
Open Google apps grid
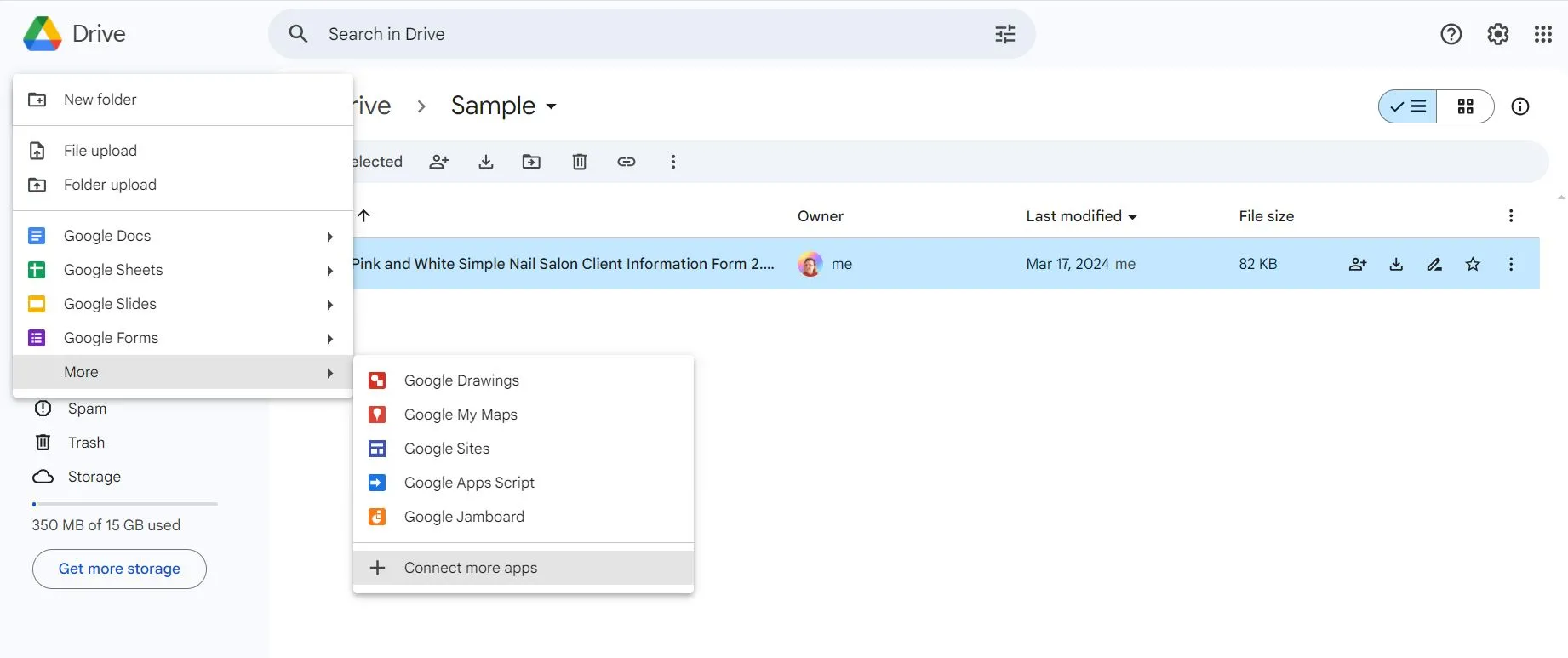pyautogui.click(x=1543, y=34)
